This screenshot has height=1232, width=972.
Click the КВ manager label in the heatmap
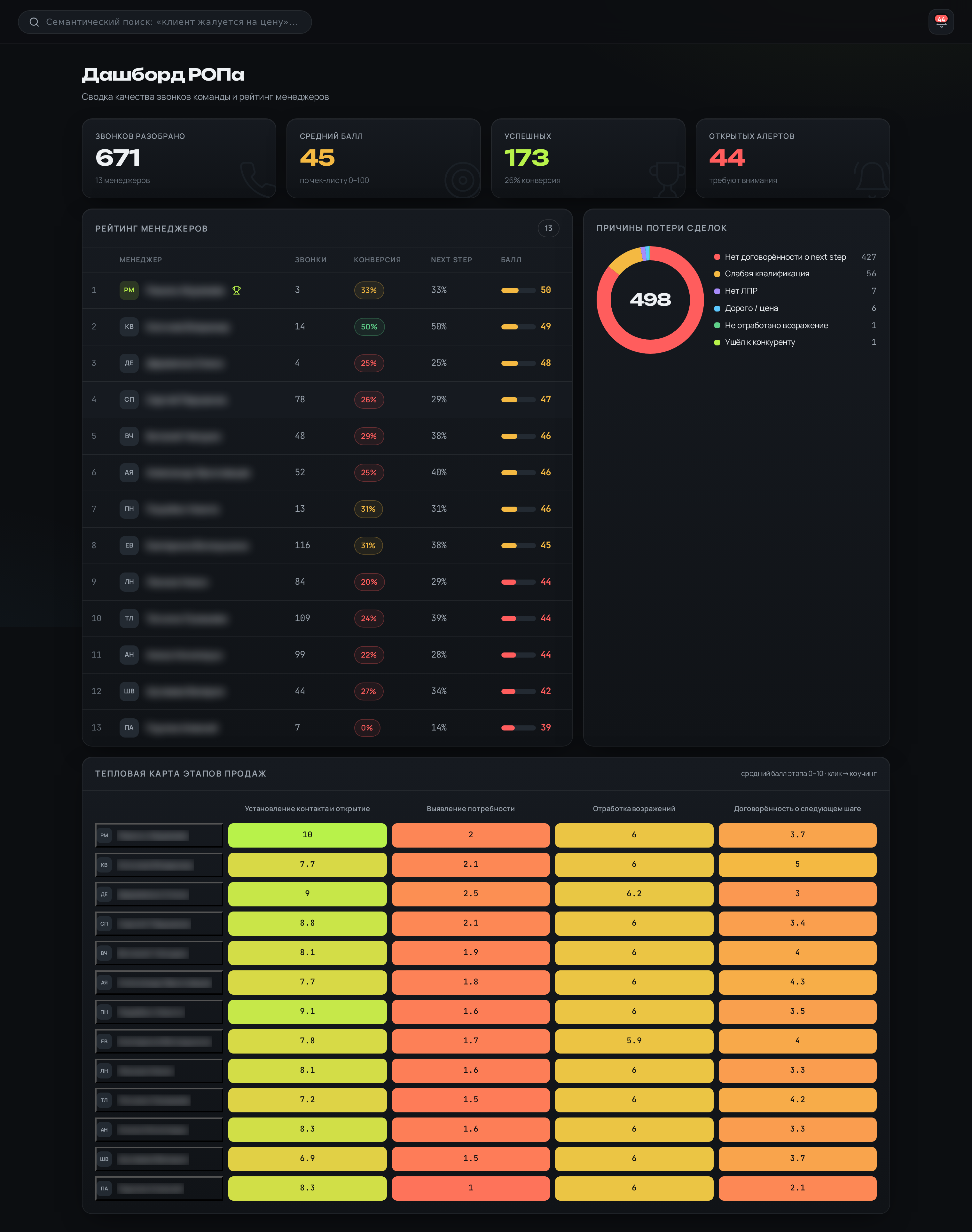[x=159, y=865]
